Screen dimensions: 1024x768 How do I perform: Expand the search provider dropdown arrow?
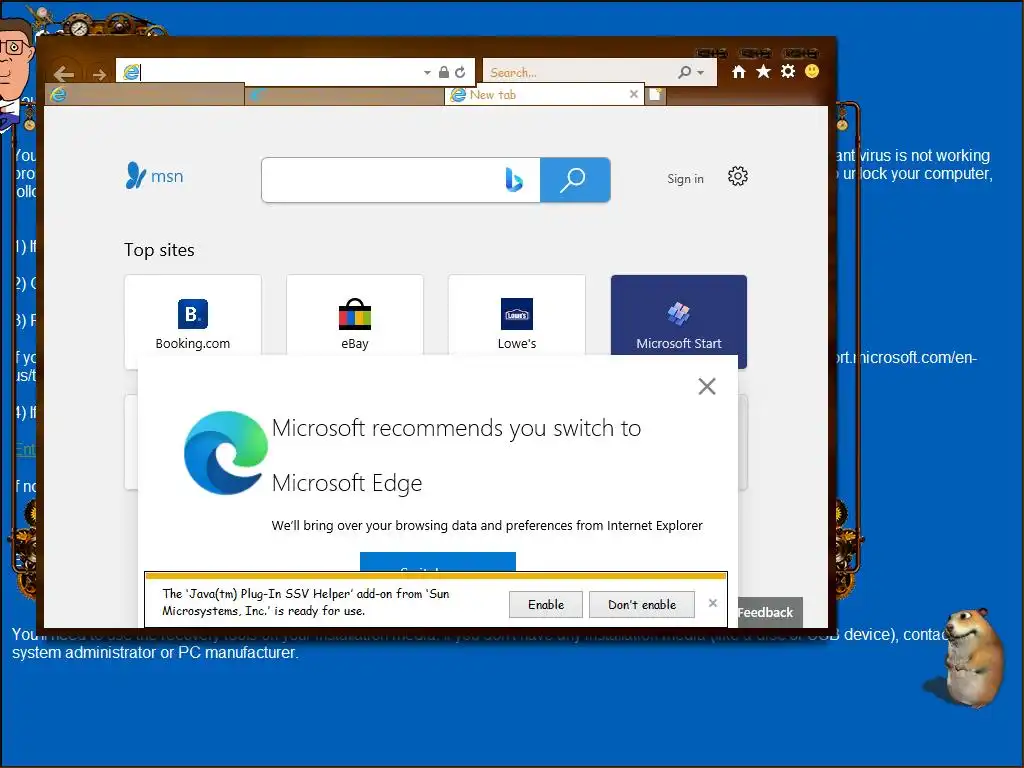pyautogui.click(x=701, y=72)
